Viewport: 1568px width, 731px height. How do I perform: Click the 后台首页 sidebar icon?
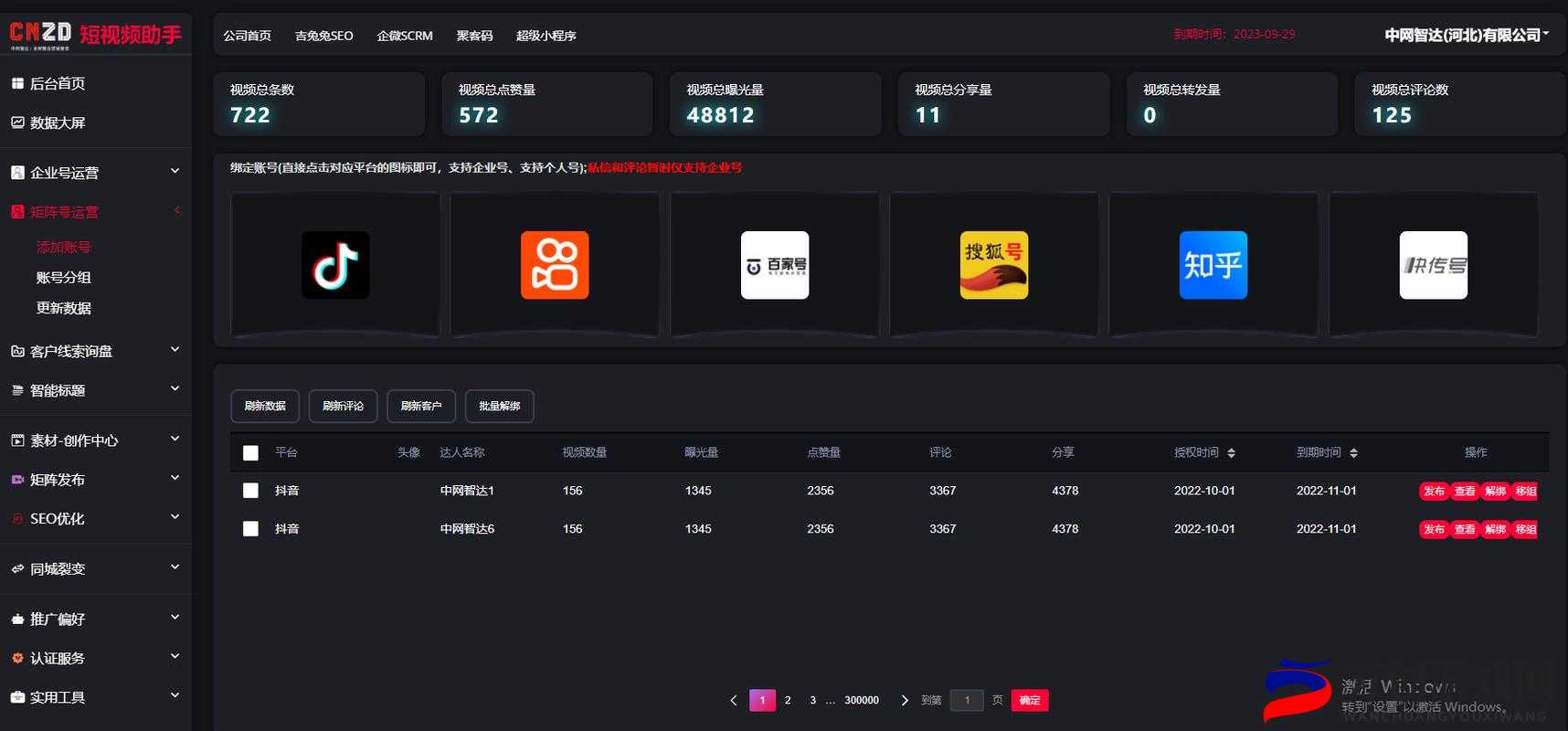click(x=17, y=83)
